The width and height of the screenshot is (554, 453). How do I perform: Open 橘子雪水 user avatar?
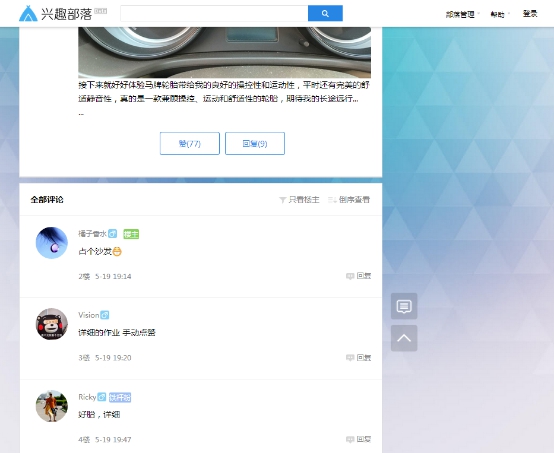52,243
